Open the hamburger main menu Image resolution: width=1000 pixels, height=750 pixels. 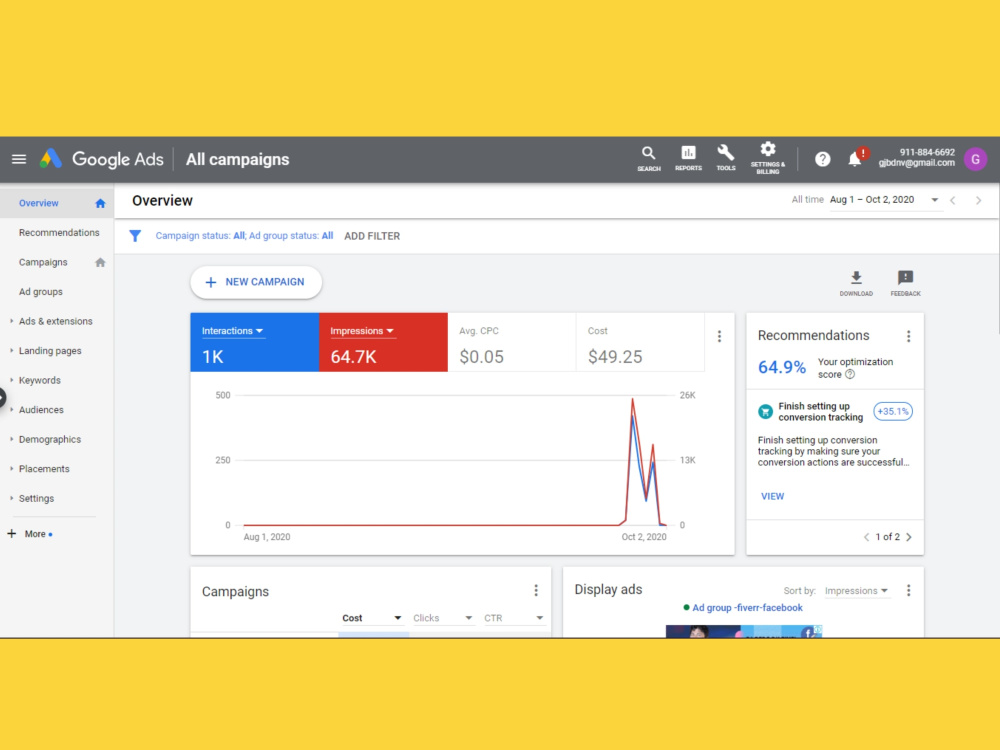click(18, 159)
